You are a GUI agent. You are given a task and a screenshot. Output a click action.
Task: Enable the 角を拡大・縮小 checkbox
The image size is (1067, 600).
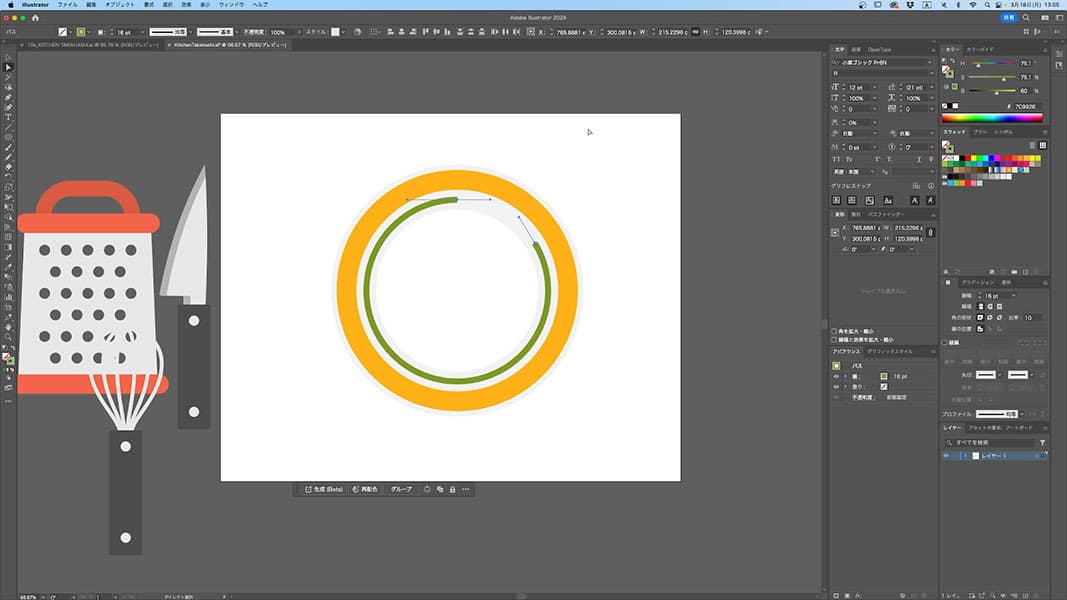coord(835,331)
